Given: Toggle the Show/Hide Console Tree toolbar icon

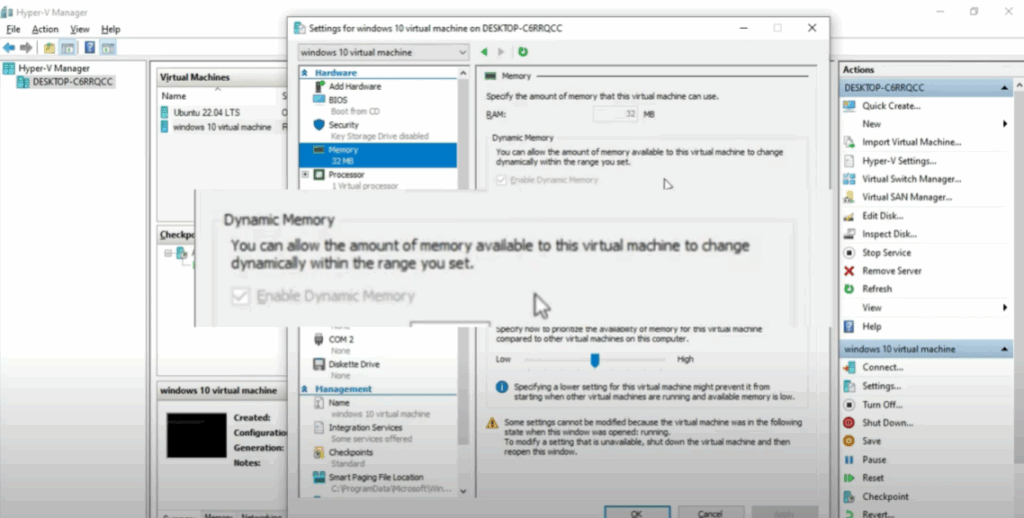Looking at the screenshot, I should [67, 48].
